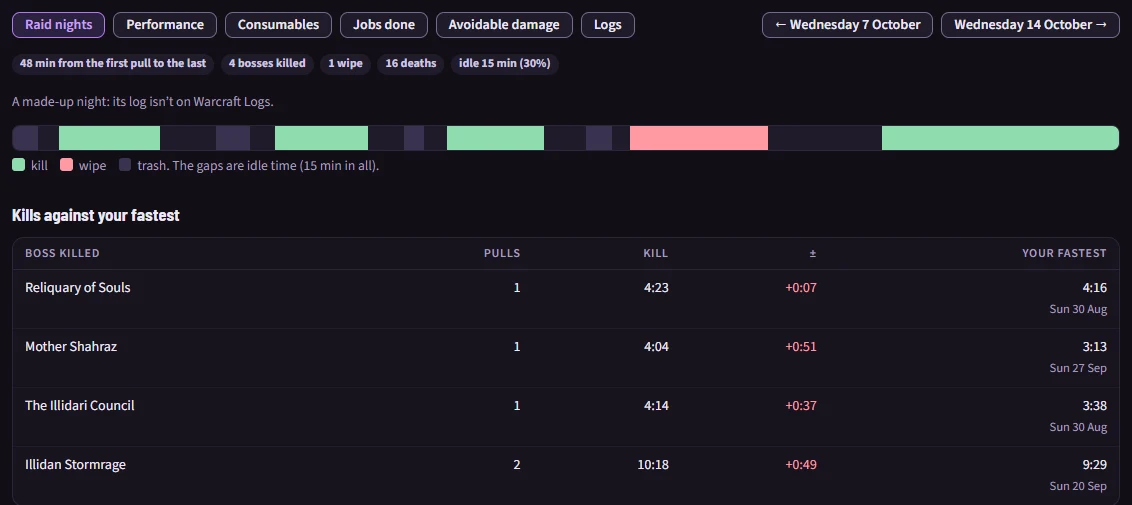Click the YOUR FASTEST column header
The height and width of the screenshot is (505, 1132).
point(1064,253)
